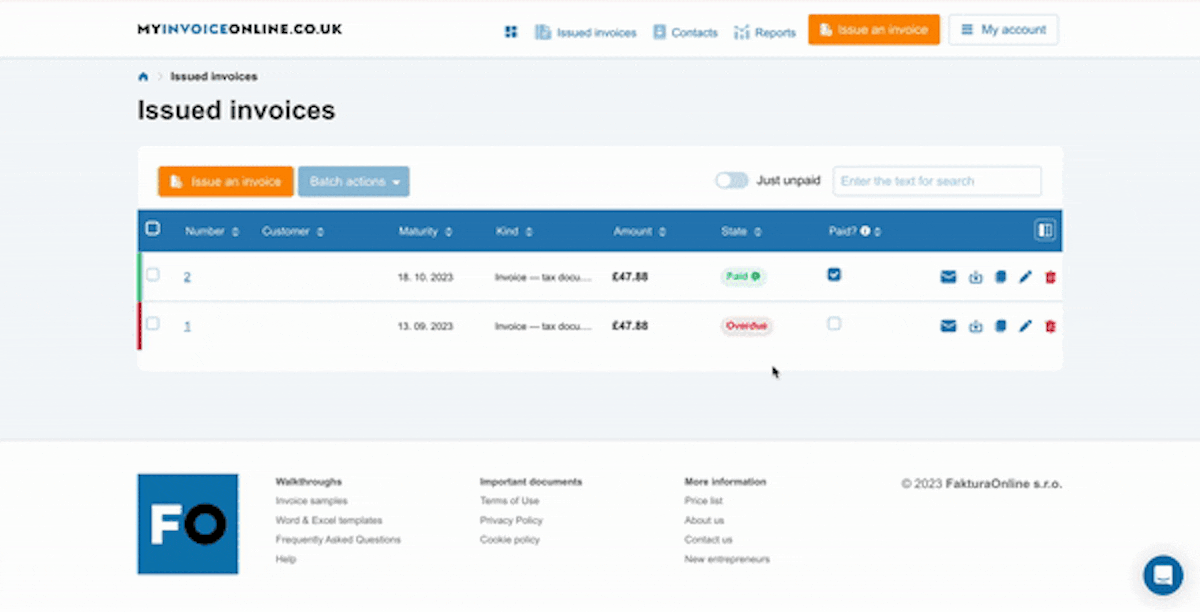Click the search text field

pyautogui.click(x=937, y=181)
